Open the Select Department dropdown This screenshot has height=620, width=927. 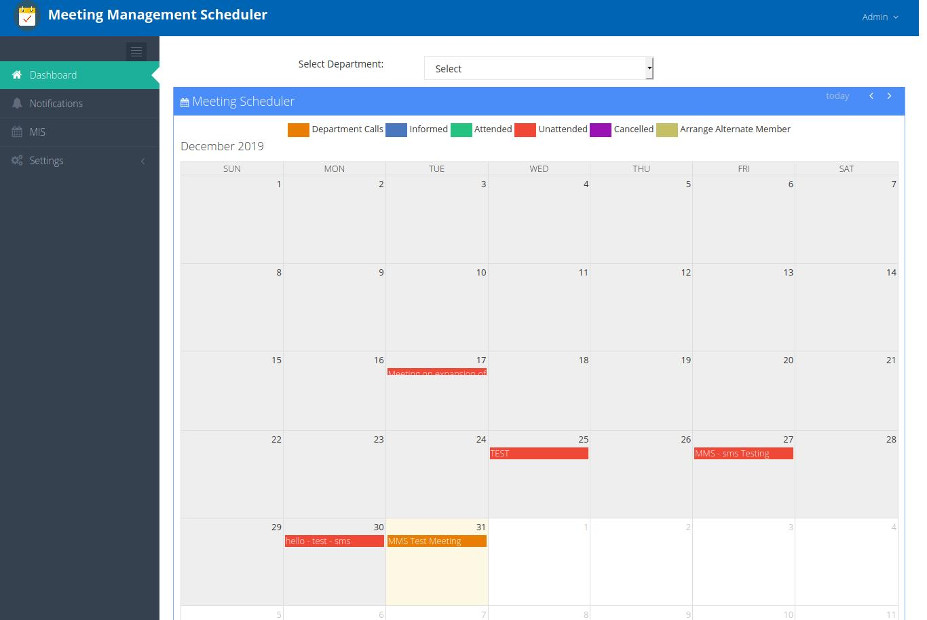538,68
